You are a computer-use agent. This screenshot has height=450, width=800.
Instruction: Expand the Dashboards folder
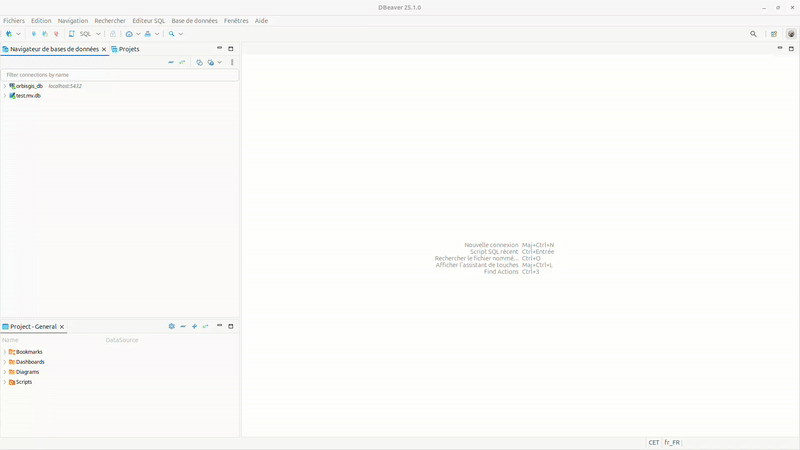tap(5, 362)
